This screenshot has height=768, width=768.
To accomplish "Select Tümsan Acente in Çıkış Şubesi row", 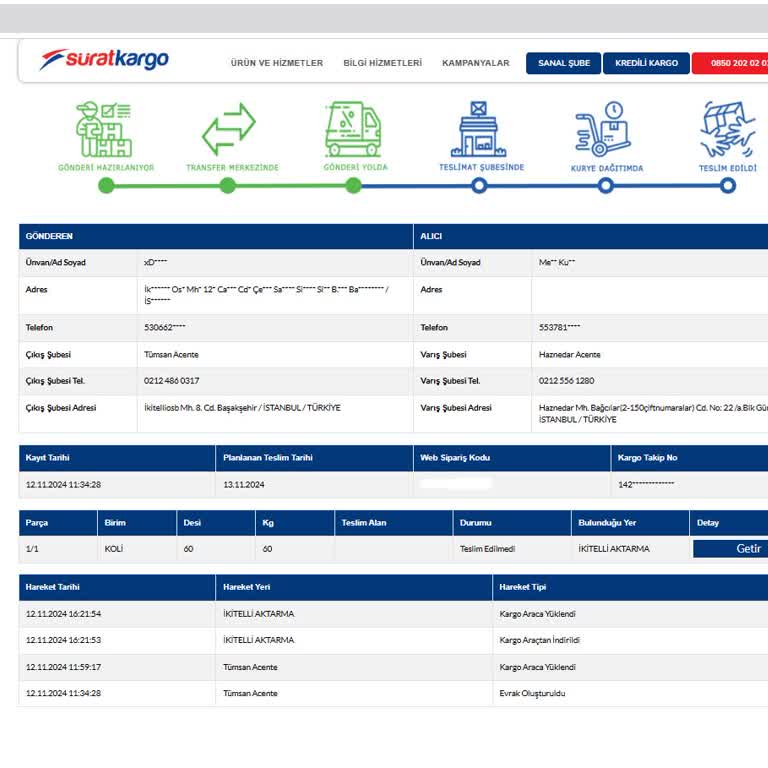I will tap(171, 355).
